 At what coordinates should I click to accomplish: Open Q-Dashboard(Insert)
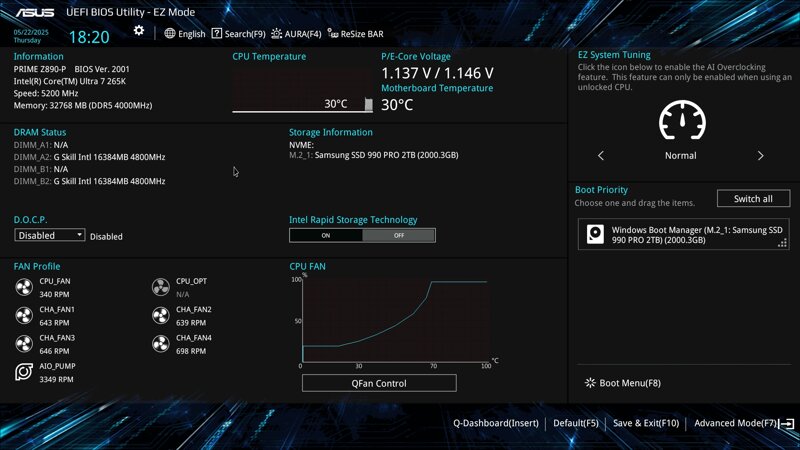tap(496, 423)
